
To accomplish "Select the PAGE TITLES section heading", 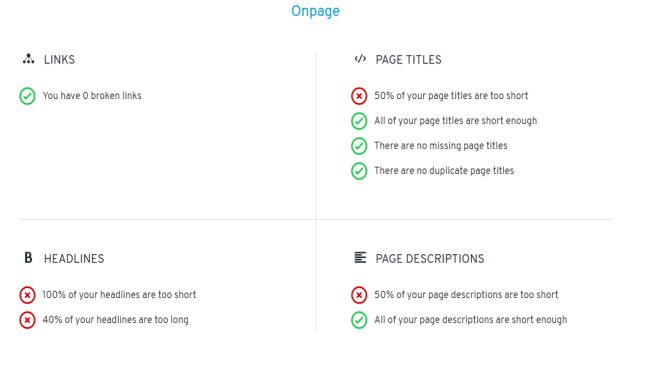I will click(409, 60).
